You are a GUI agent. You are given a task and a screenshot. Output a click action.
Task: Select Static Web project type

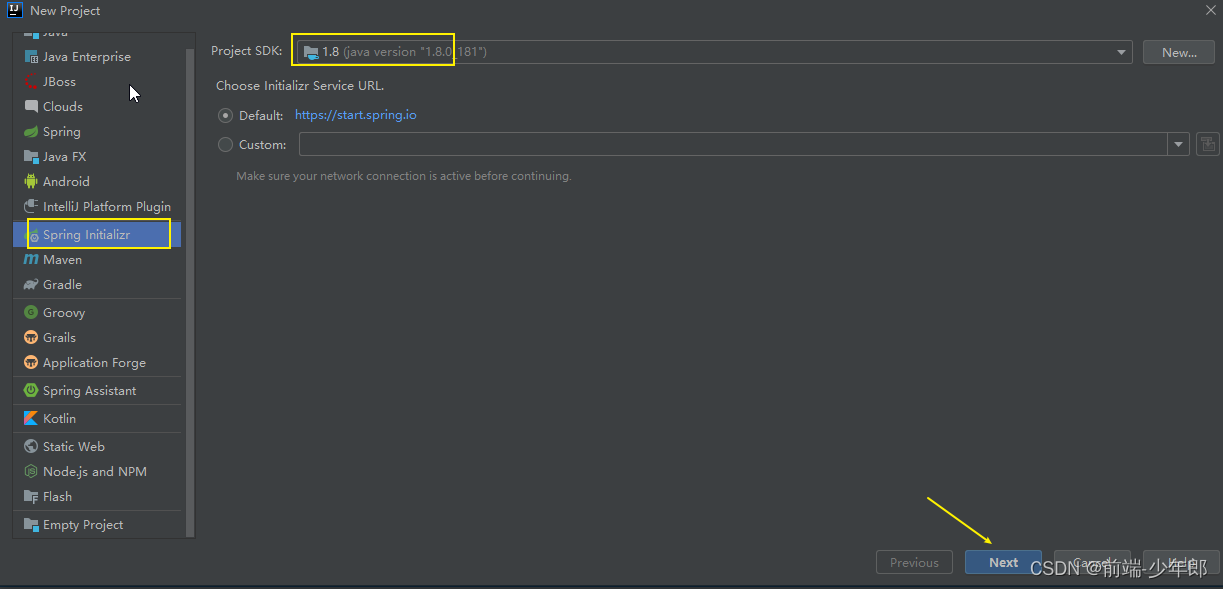[x=98, y=447]
